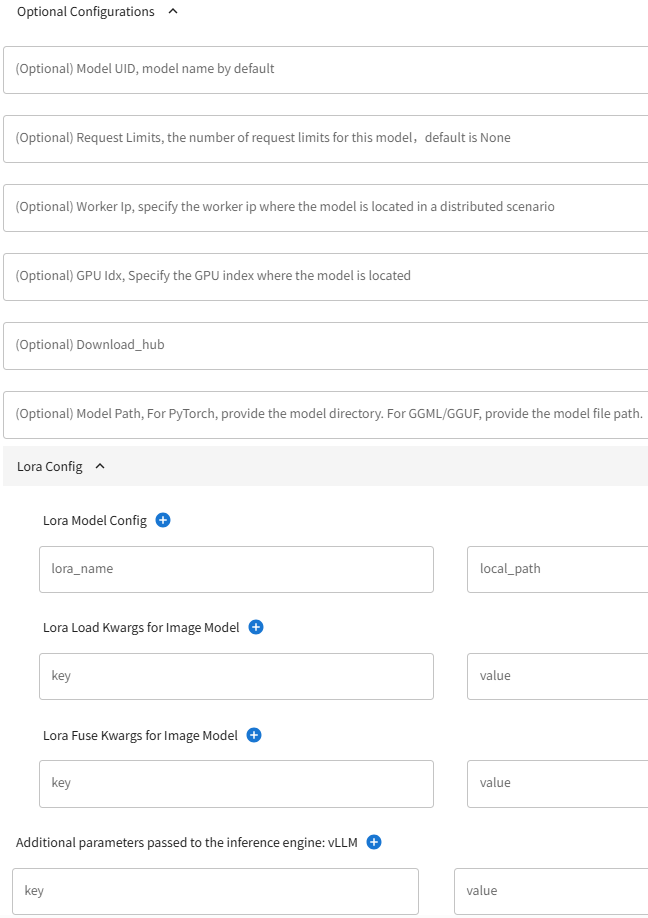Add a new Lora Model Config entry
Screen dimensions: 648x918
[163, 520]
